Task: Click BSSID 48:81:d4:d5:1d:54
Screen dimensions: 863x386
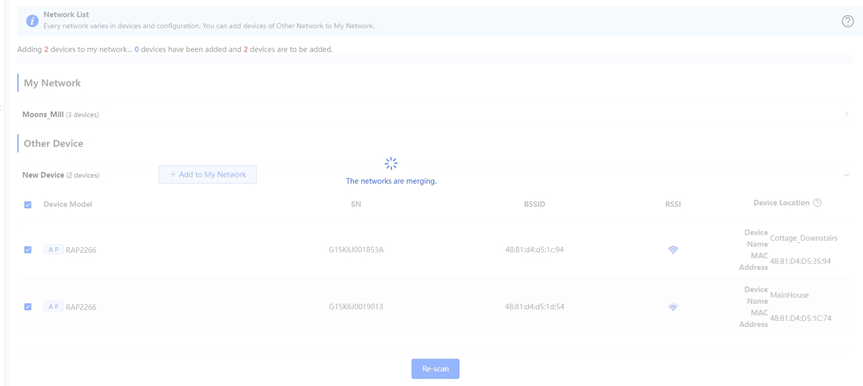Action: tap(534, 307)
